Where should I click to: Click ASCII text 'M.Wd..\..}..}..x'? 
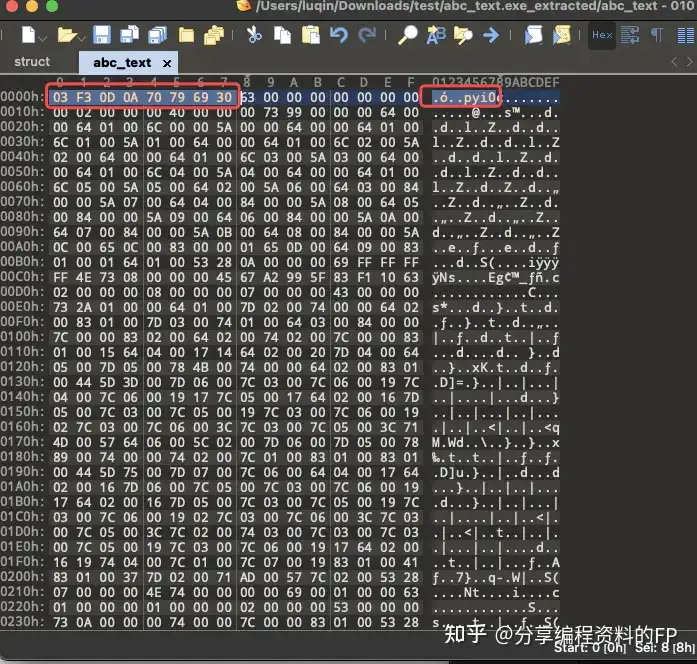pyautogui.click(x=496, y=442)
